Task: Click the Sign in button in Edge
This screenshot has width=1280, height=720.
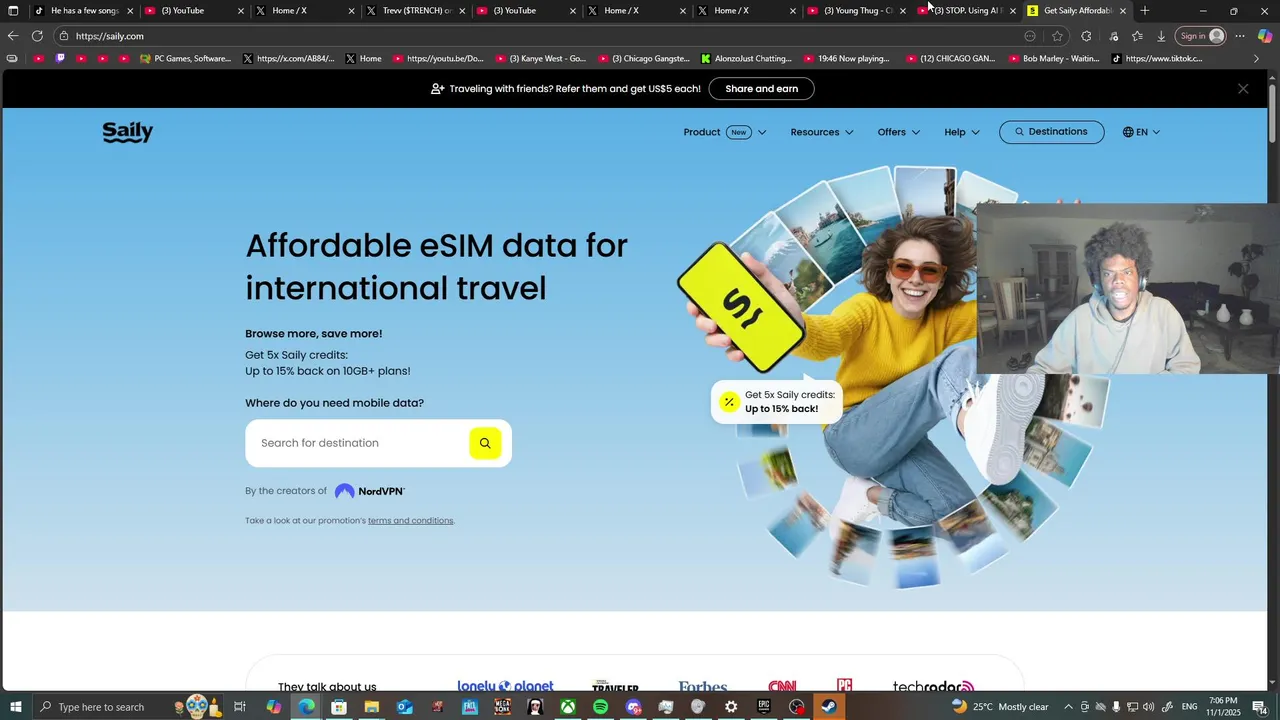Action: click(1202, 36)
